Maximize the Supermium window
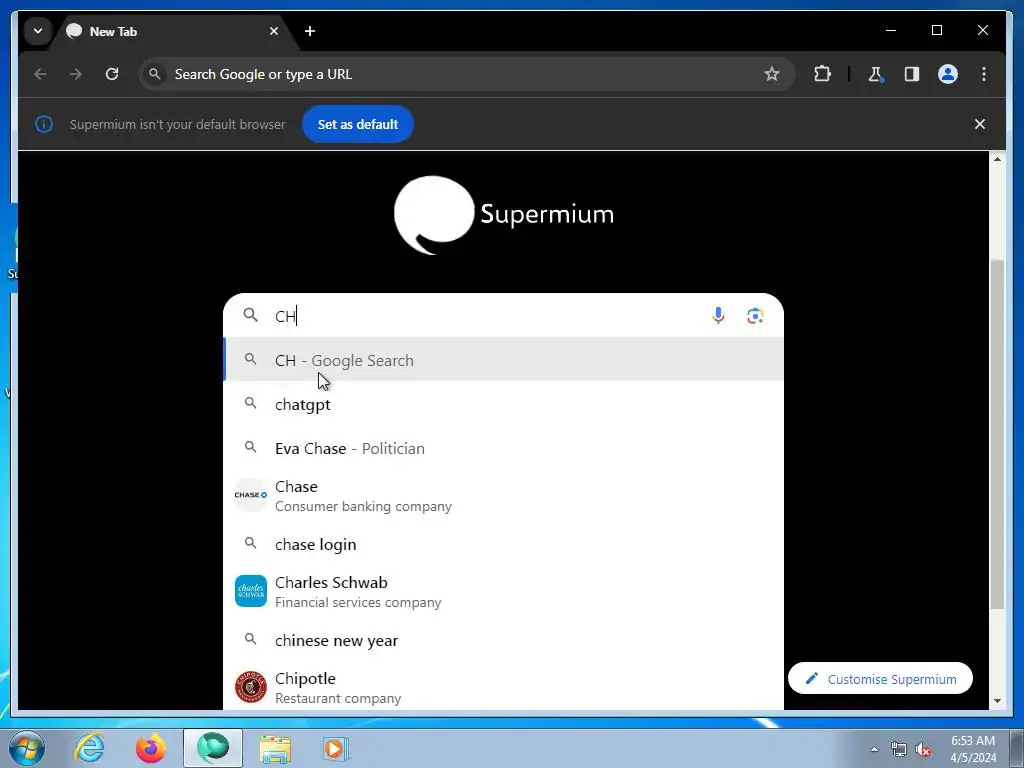This screenshot has width=1024, height=768. [937, 30]
